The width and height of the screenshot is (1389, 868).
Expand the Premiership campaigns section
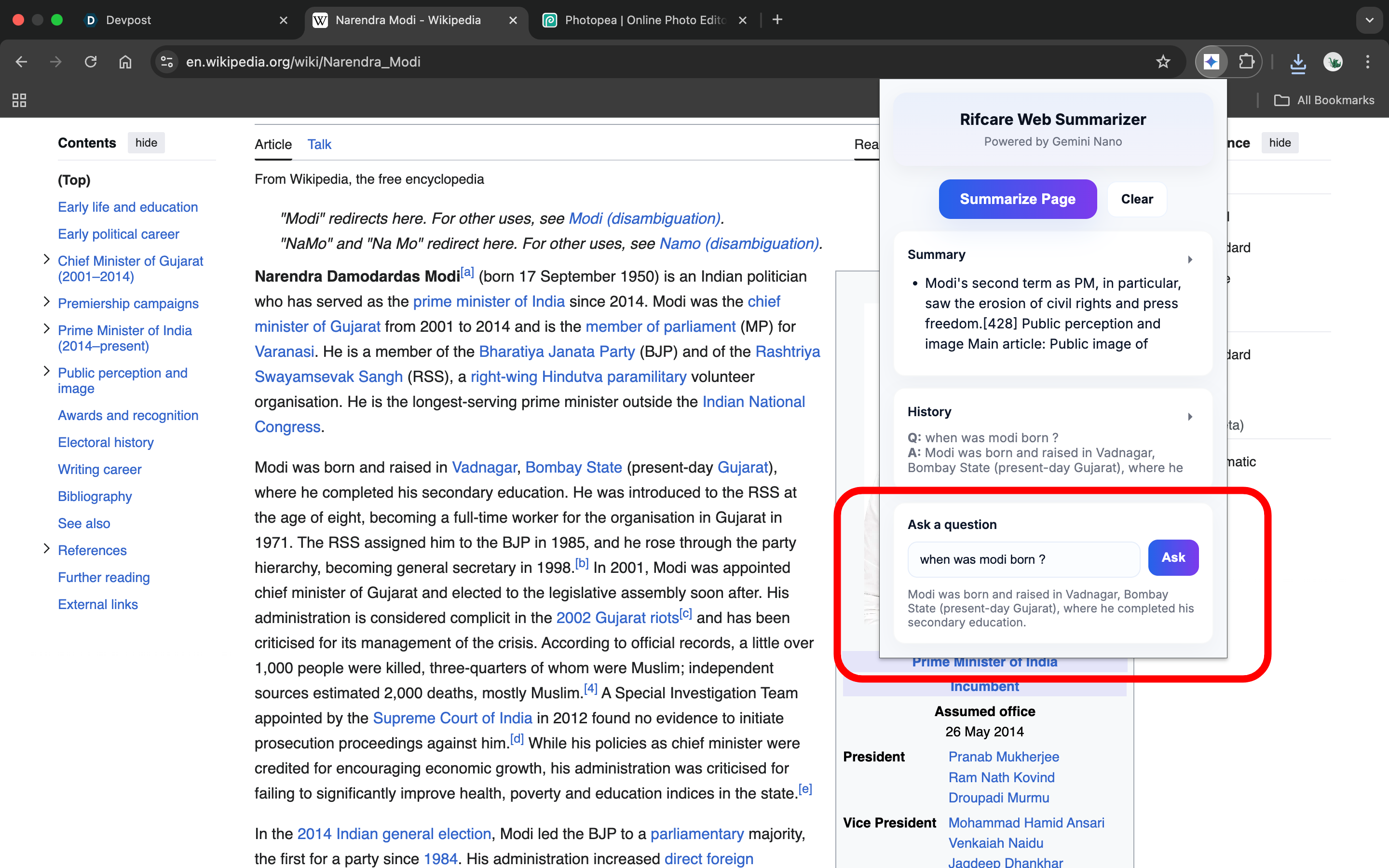tap(46, 302)
